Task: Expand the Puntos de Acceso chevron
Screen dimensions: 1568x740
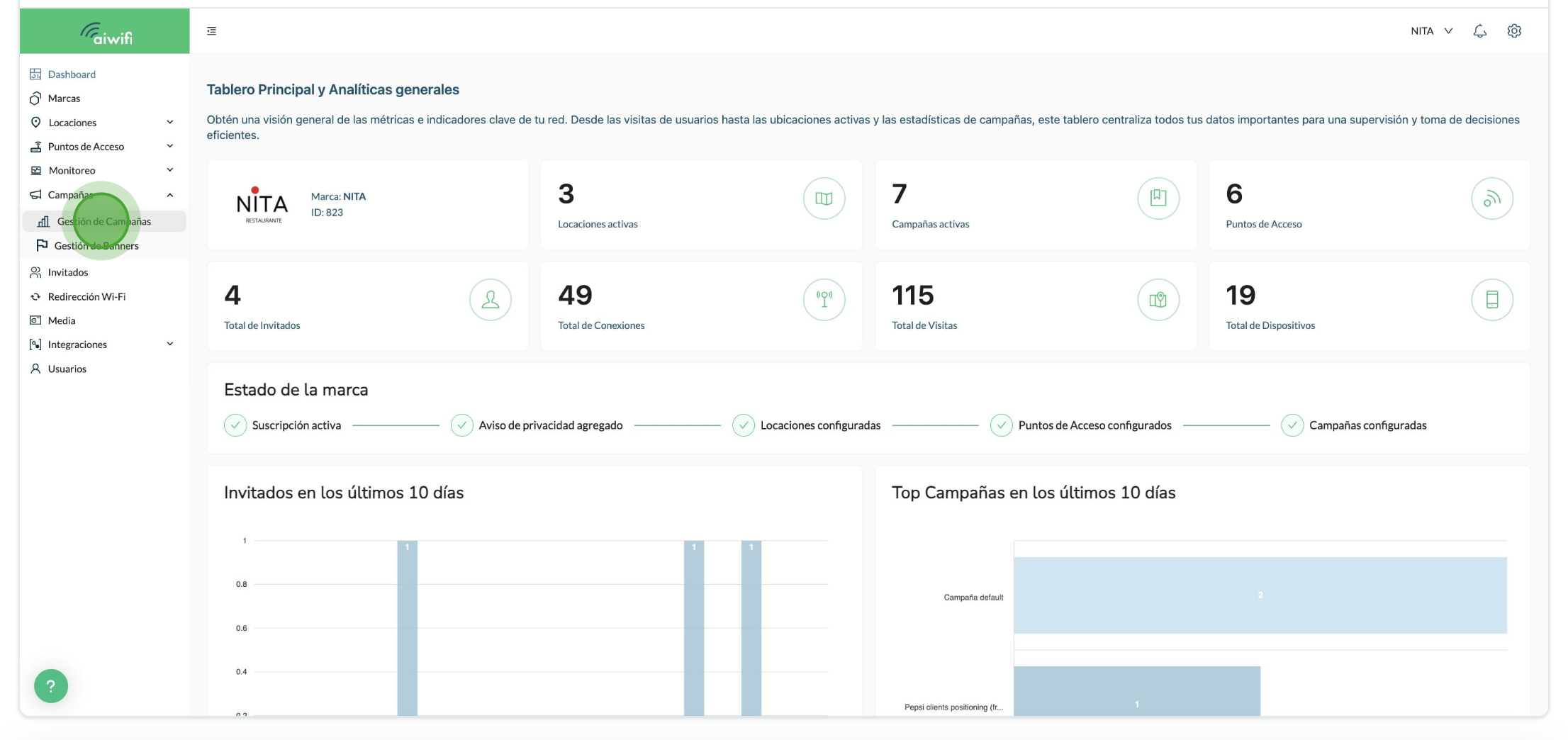Action: tap(170, 146)
